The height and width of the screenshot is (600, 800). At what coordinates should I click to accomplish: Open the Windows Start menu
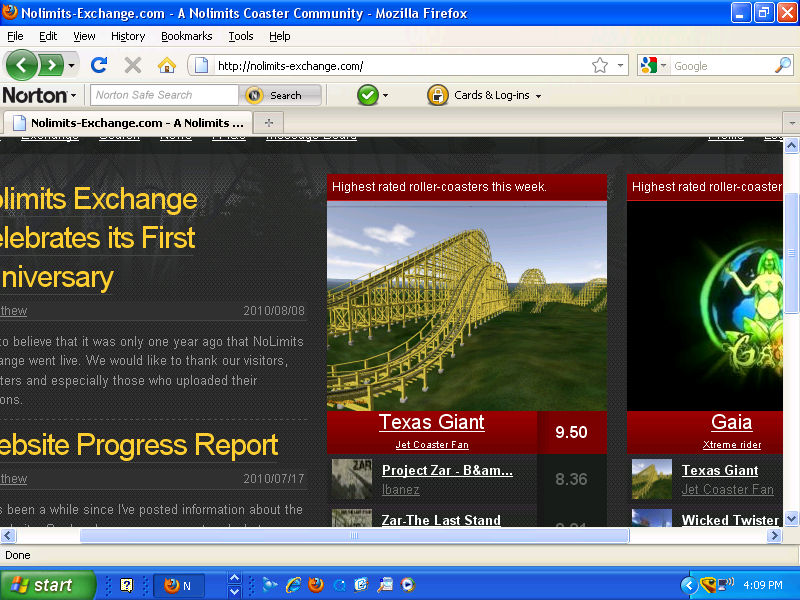pos(47,585)
